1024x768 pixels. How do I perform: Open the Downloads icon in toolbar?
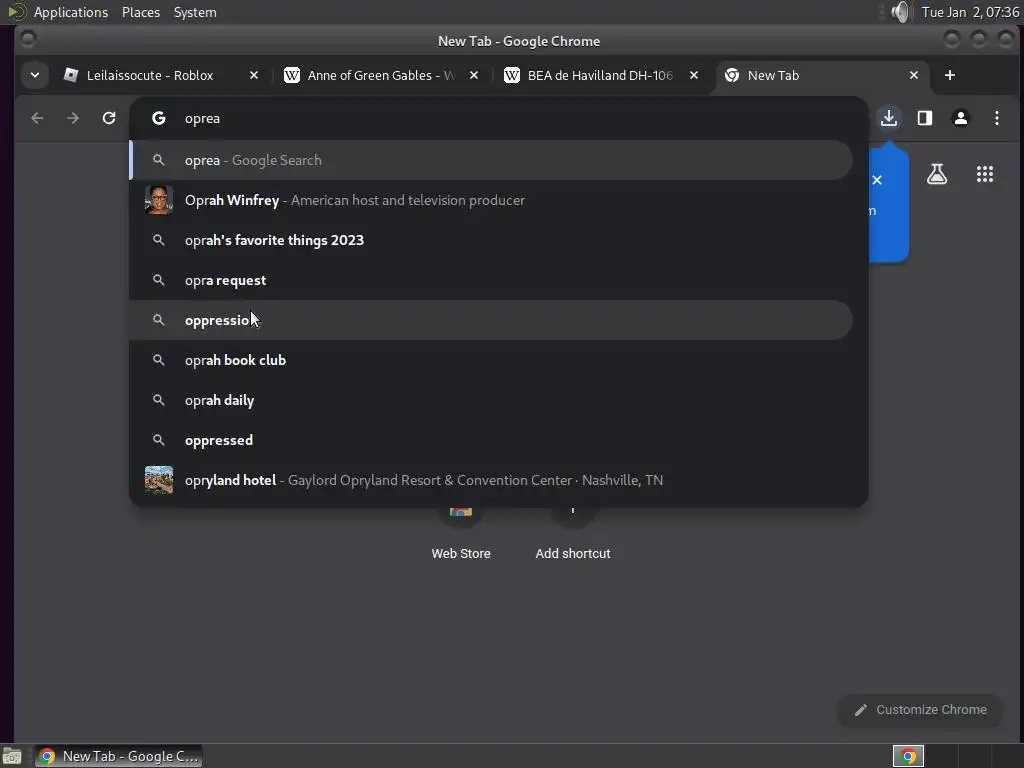[x=889, y=118]
